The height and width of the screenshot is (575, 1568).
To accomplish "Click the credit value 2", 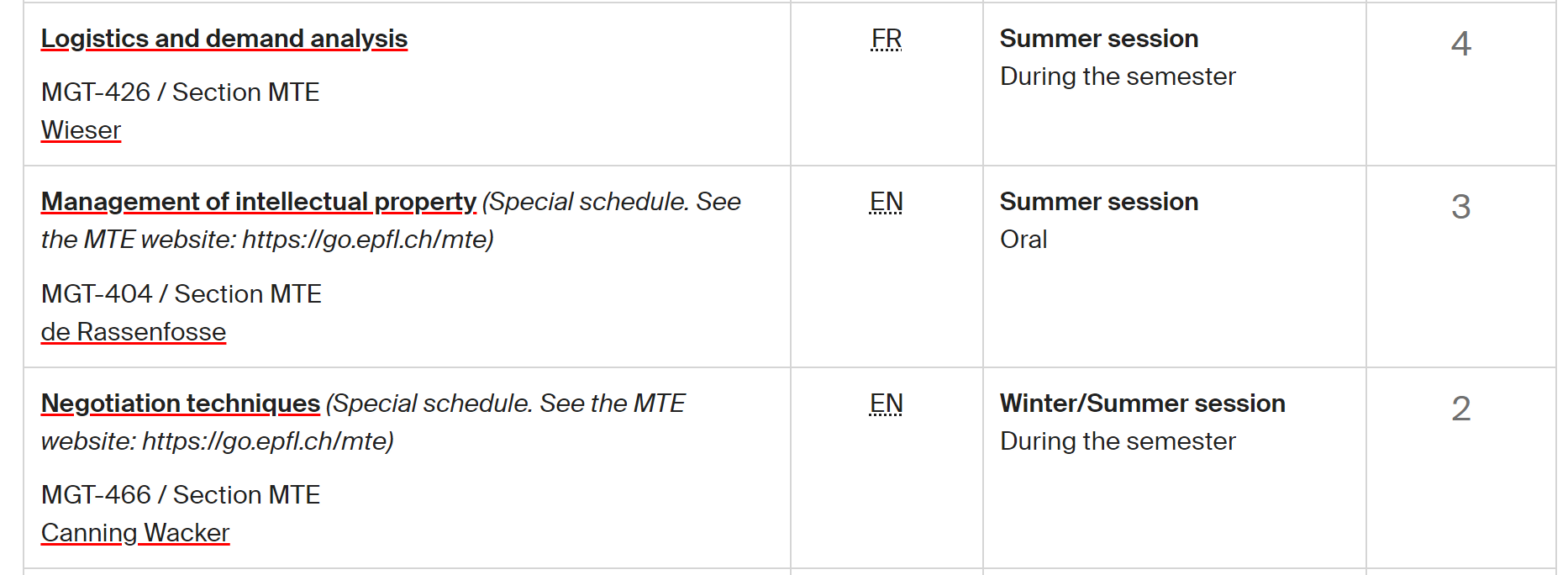I will coord(1461,409).
